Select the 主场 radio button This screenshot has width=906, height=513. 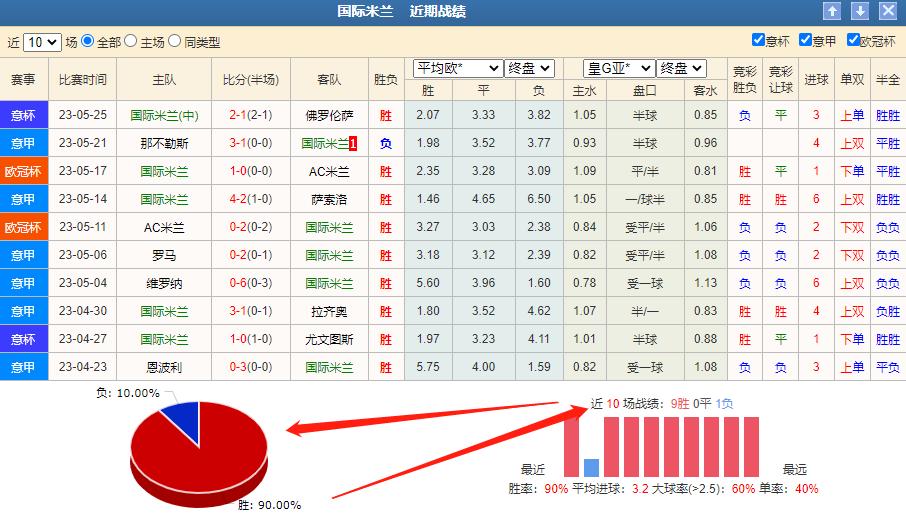tap(131, 41)
